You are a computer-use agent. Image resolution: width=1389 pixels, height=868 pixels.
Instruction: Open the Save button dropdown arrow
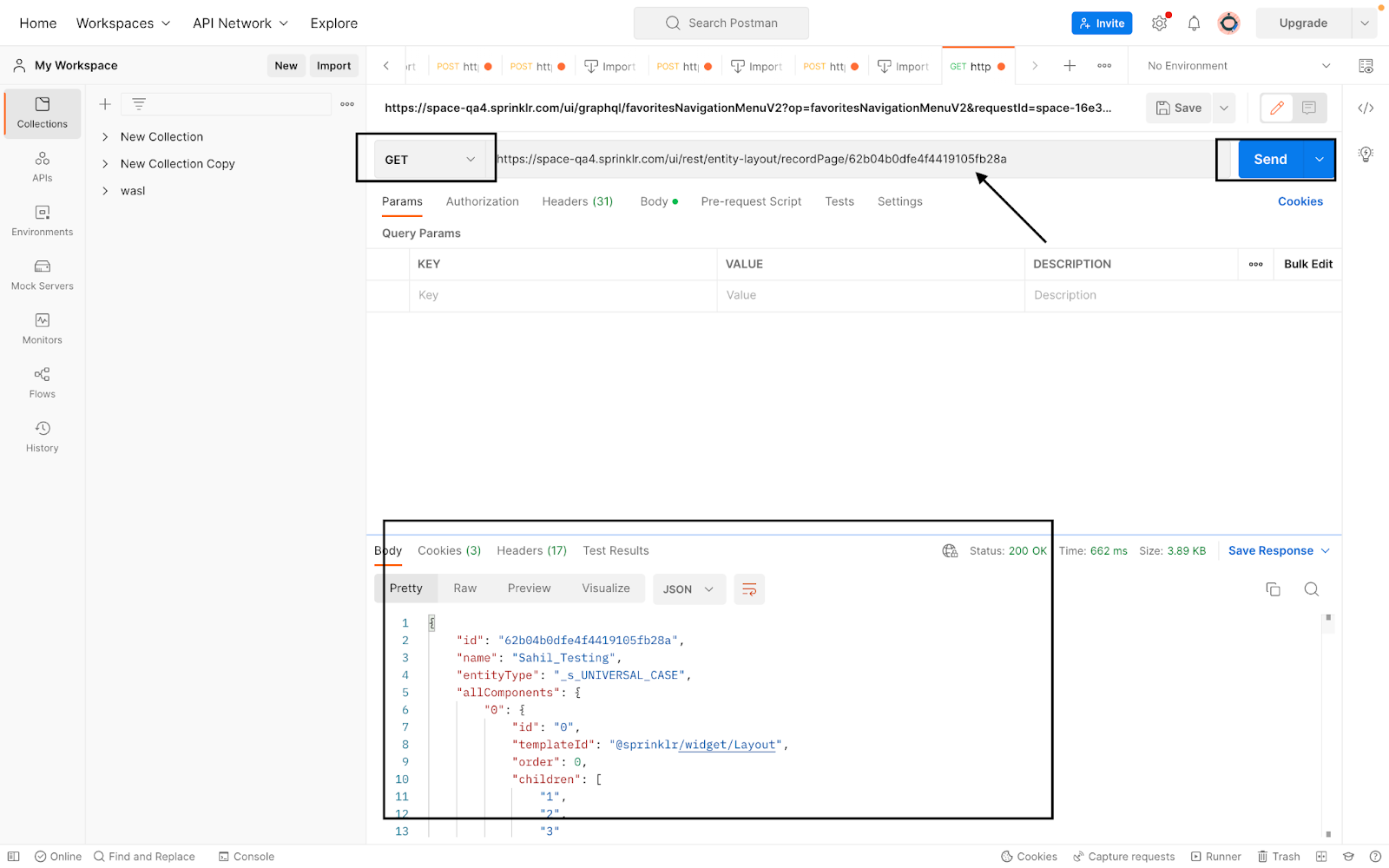[x=1224, y=108]
